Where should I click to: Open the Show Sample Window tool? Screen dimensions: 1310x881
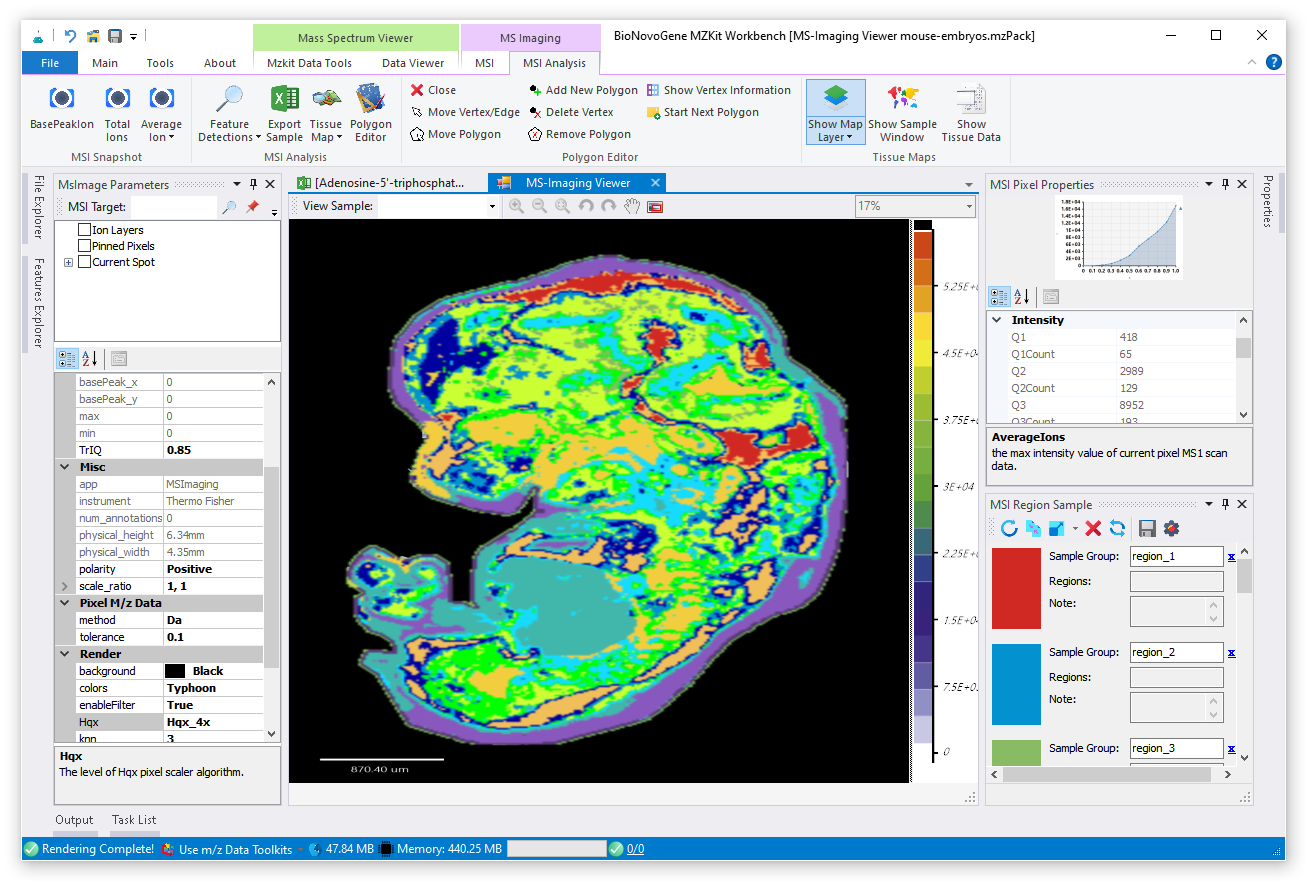(x=902, y=100)
